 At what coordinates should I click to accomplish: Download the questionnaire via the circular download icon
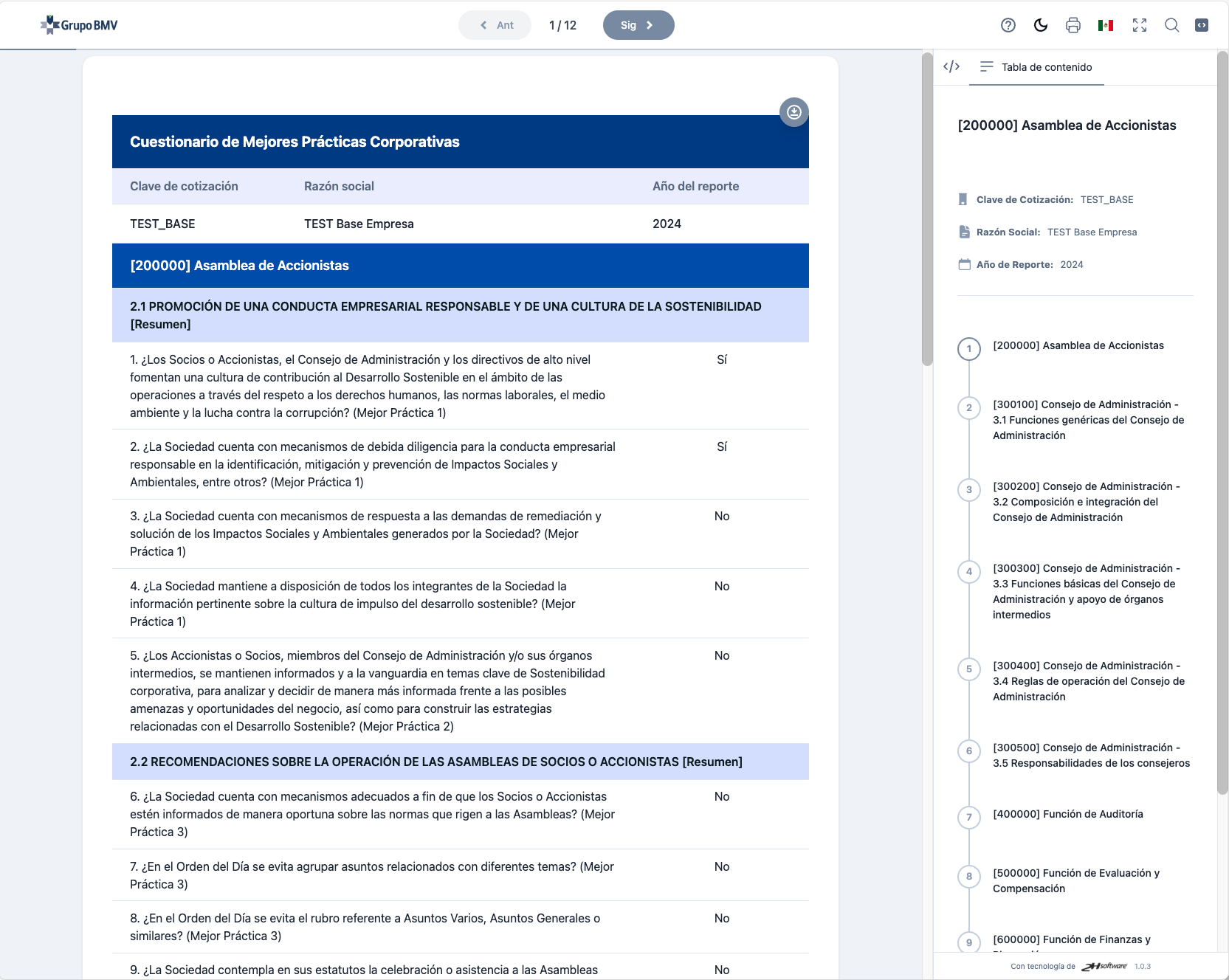tap(794, 113)
